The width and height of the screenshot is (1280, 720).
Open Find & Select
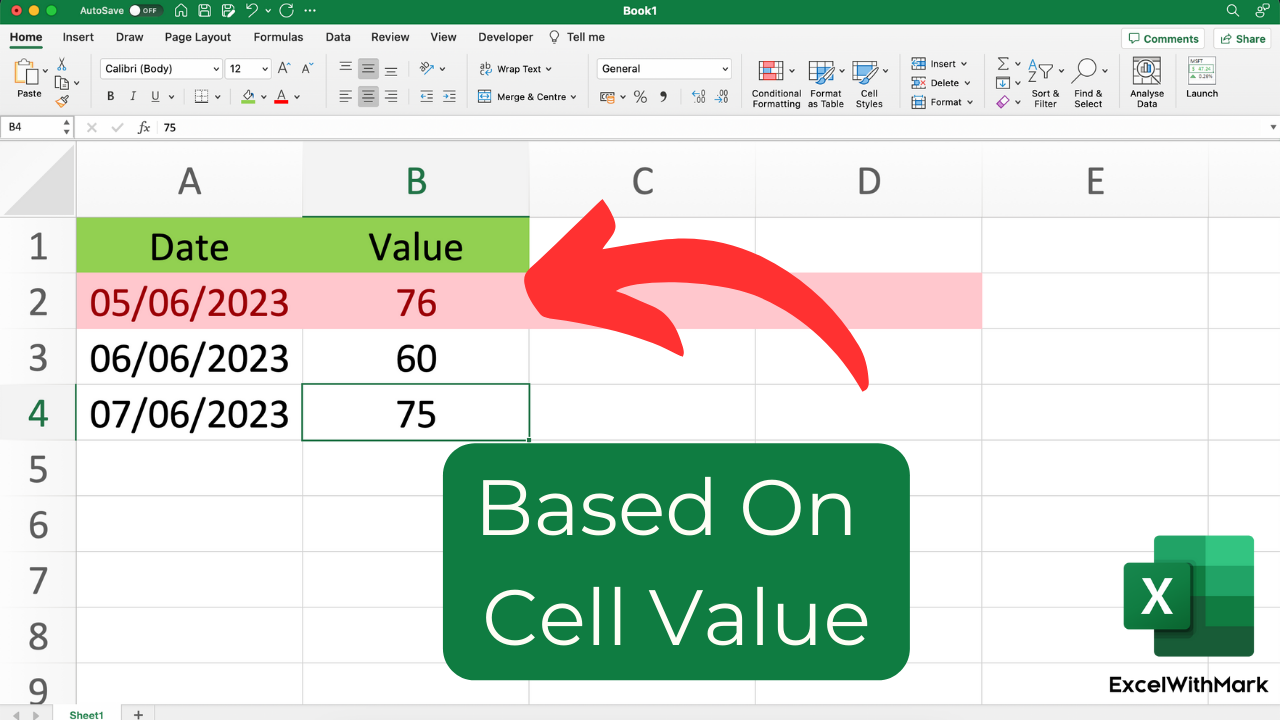(1088, 84)
